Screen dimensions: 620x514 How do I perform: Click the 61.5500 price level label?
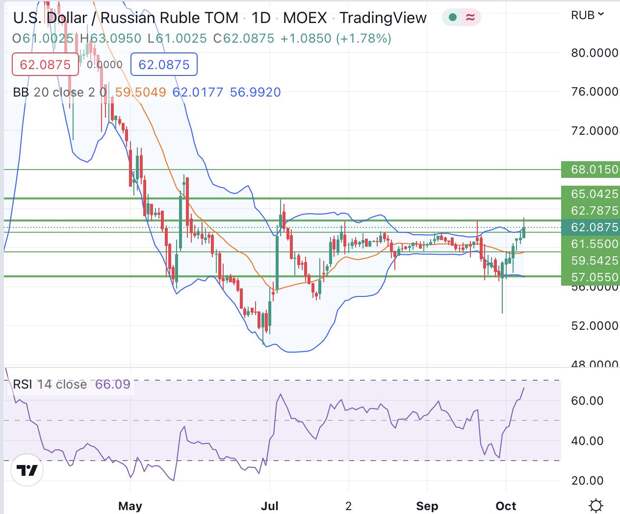coord(590,244)
